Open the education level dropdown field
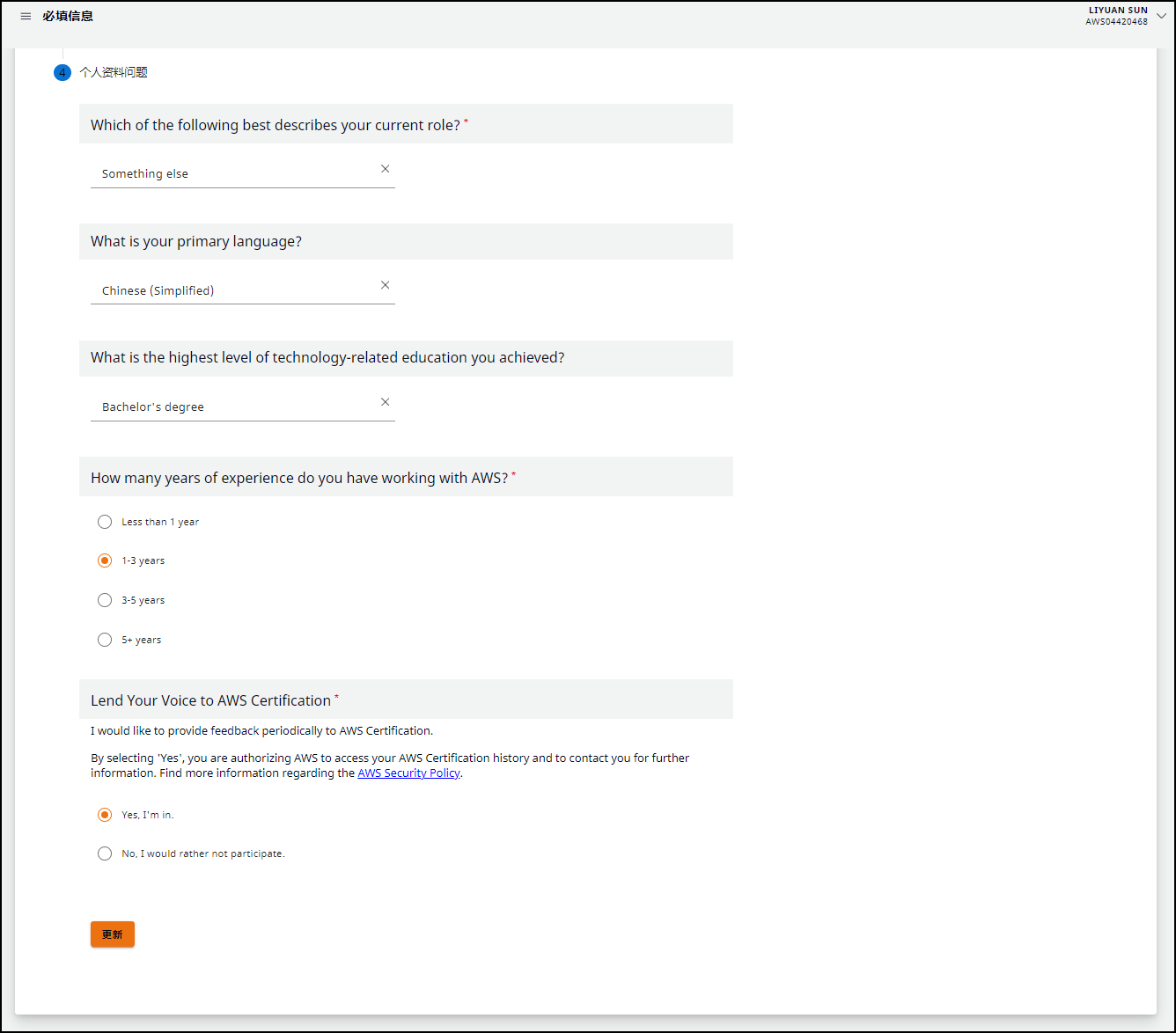The width and height of the screenshot is (1176, 1033). 243,406
